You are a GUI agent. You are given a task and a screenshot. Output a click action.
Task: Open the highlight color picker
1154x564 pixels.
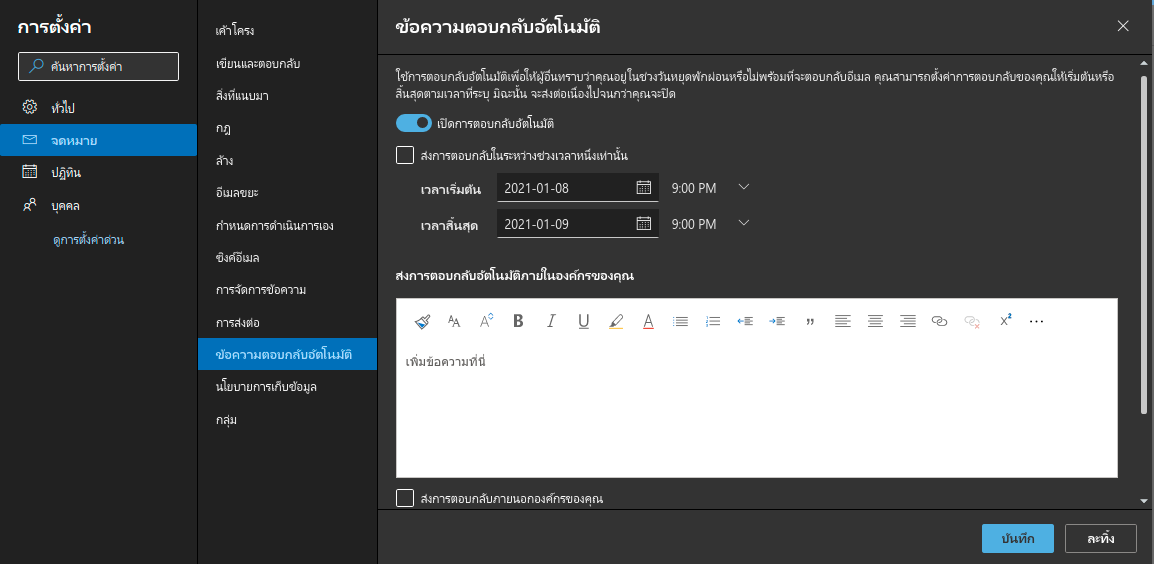point(615,321)
